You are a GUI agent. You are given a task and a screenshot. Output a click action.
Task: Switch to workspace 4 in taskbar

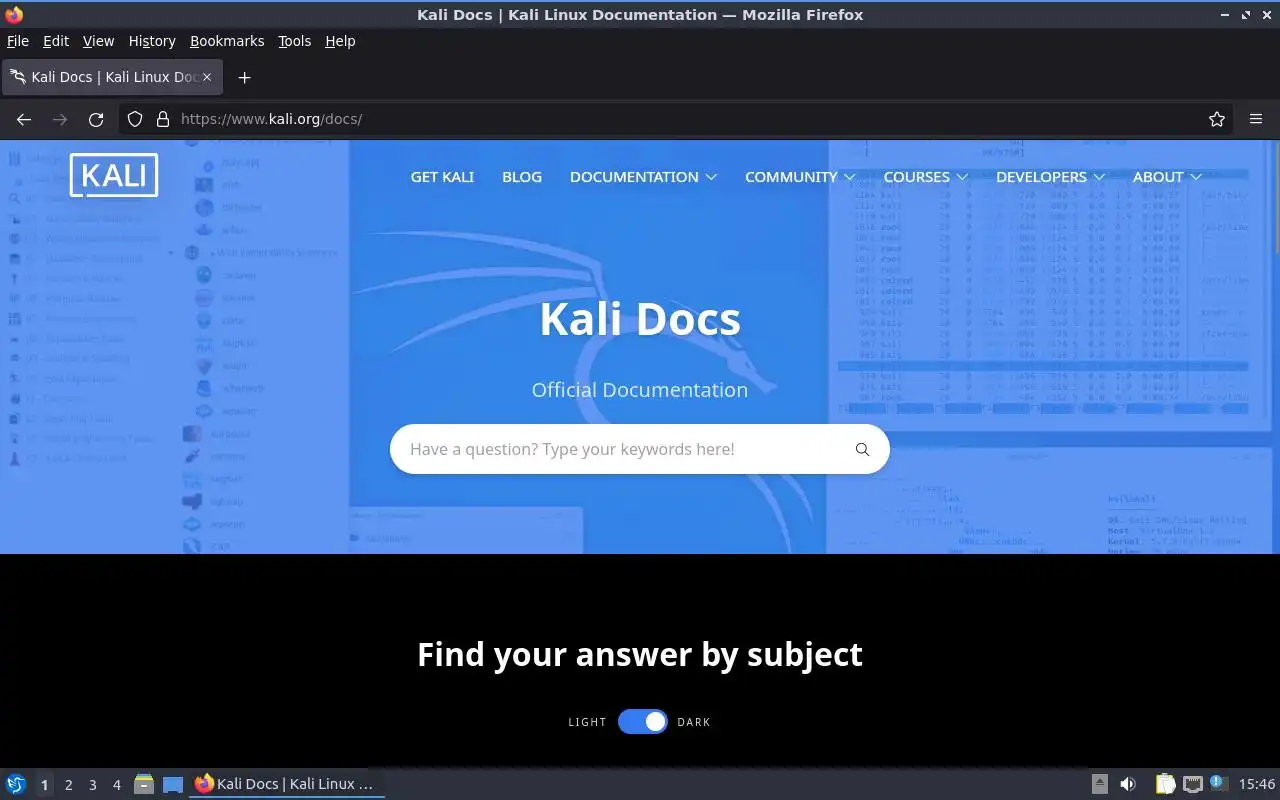(116, 785)
